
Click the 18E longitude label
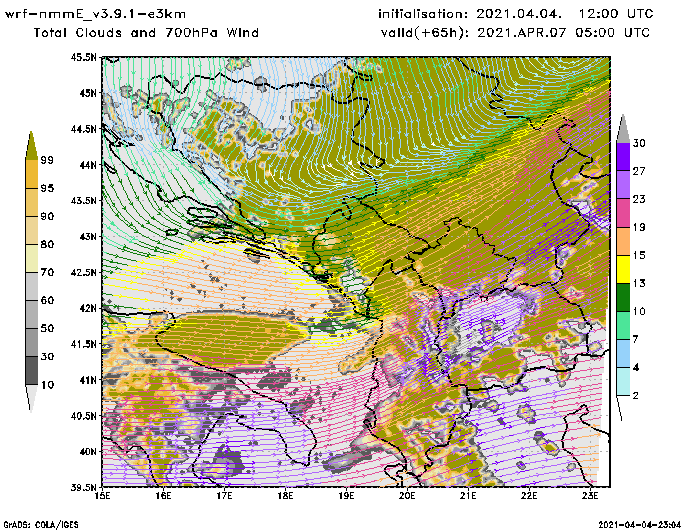point(285,496)
